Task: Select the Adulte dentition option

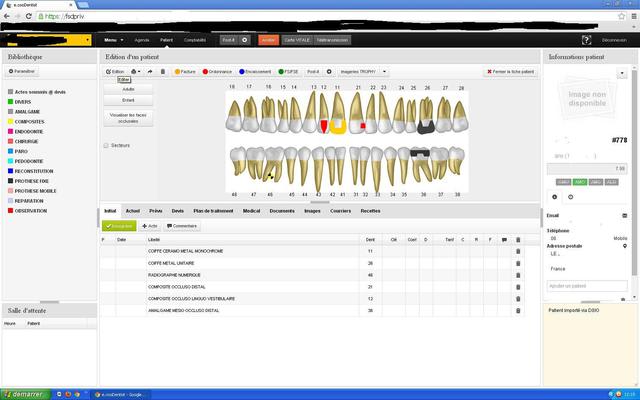Action: (x=128, y=89)
